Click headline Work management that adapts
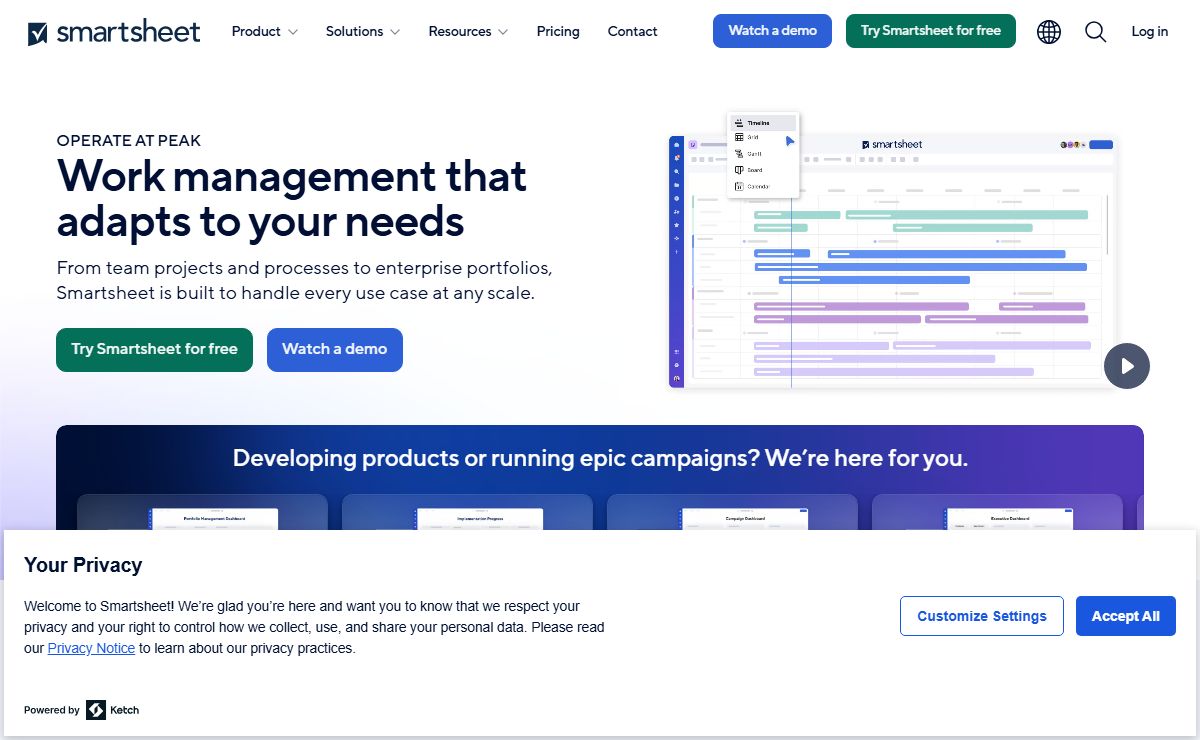The height and width of the screenshot is (740, 1200). pos(292,199)
